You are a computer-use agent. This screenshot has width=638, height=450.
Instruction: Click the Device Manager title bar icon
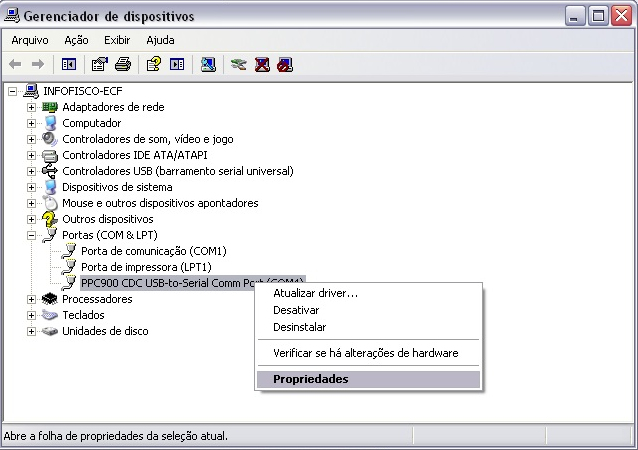click(11, 15)
